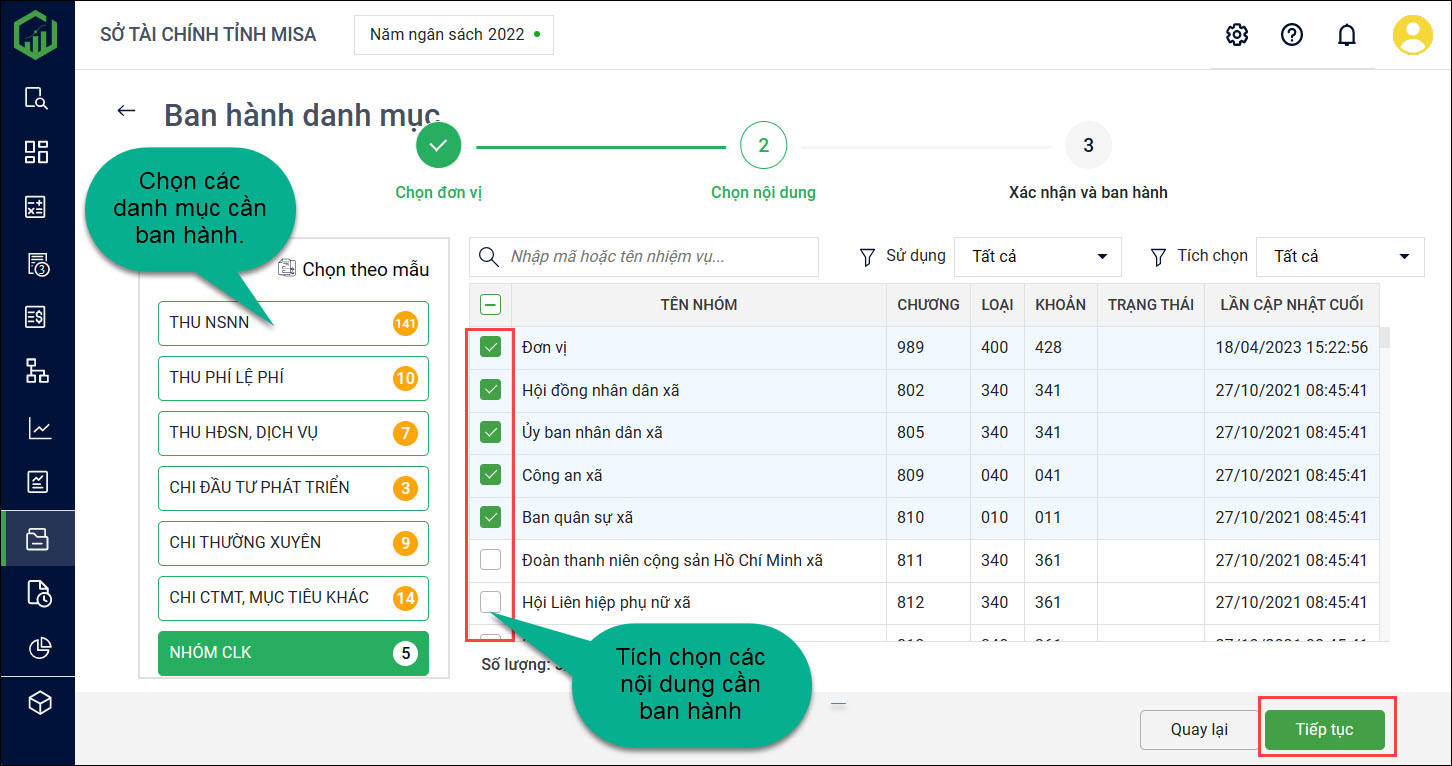Toggle the select-all checkbox in table header
Image resolution: width=1452 pixels, height=766 pixels.
(491, 305)
